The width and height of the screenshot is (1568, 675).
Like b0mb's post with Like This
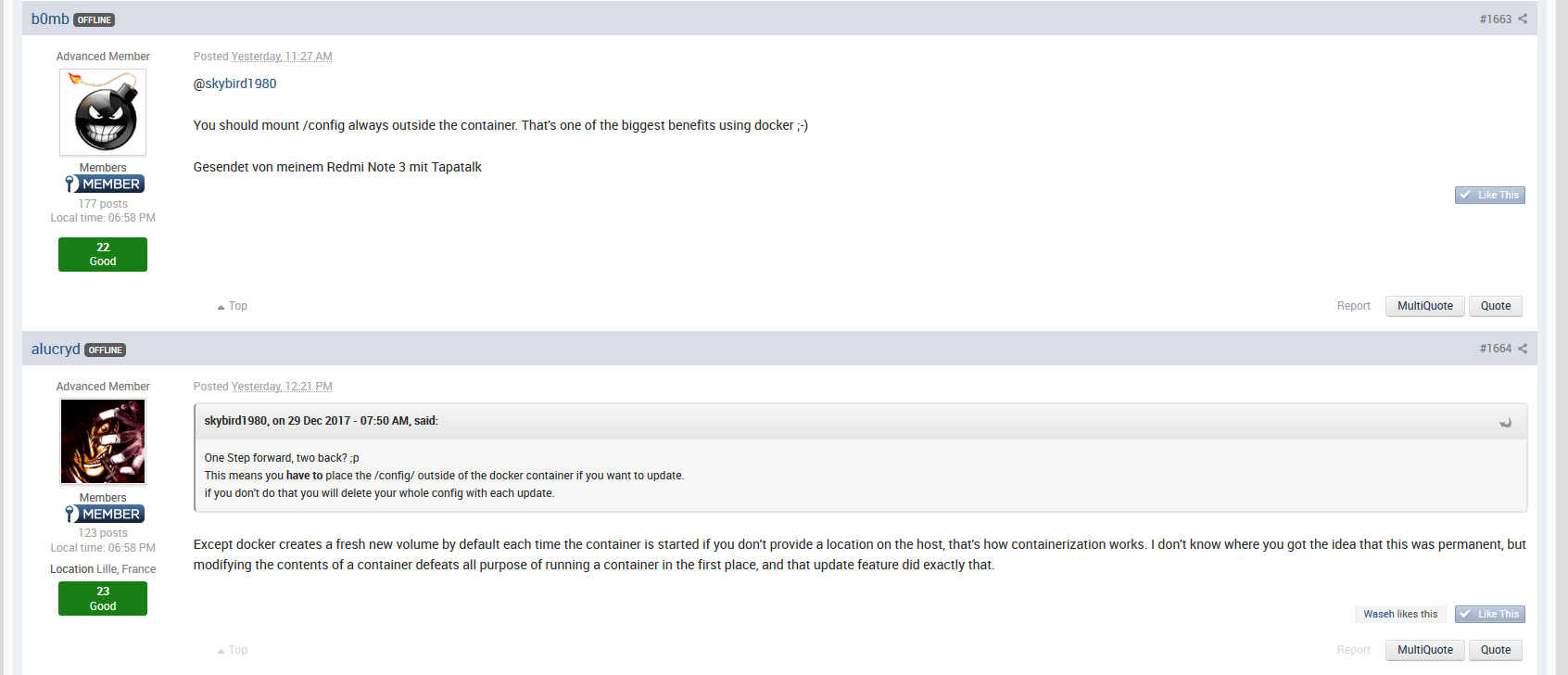point(1489,195)
